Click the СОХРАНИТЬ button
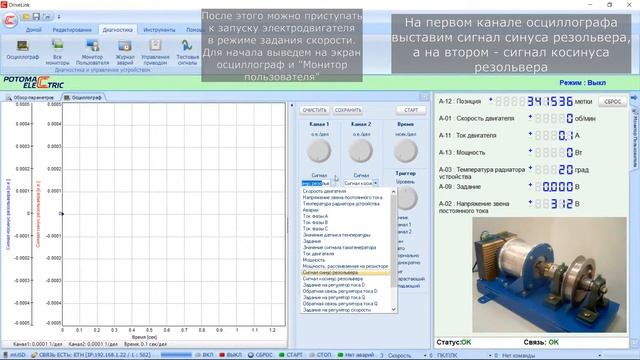This screenshot has height=360, width=640. [x=348, y=110]
